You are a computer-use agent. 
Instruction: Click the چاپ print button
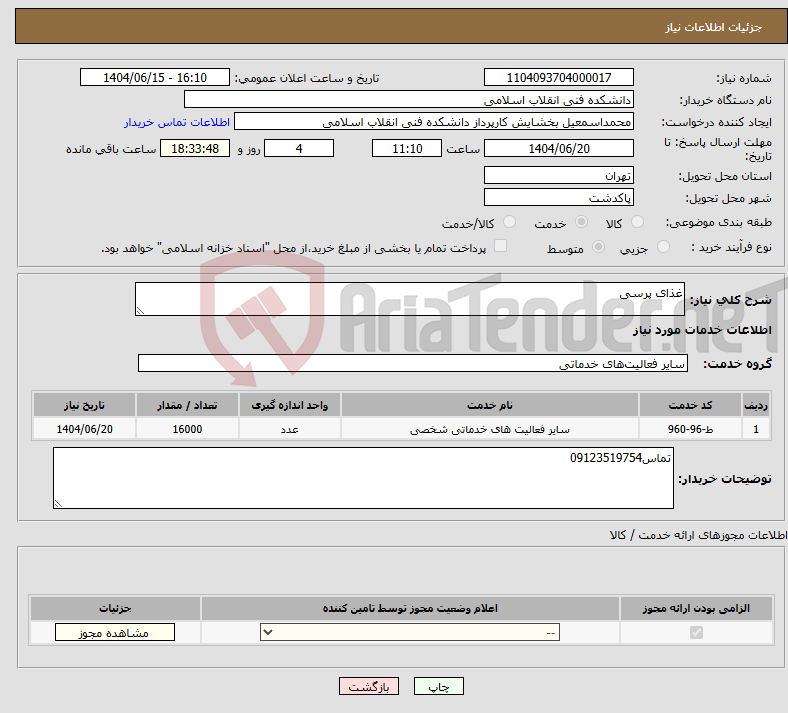coord(439,686)
